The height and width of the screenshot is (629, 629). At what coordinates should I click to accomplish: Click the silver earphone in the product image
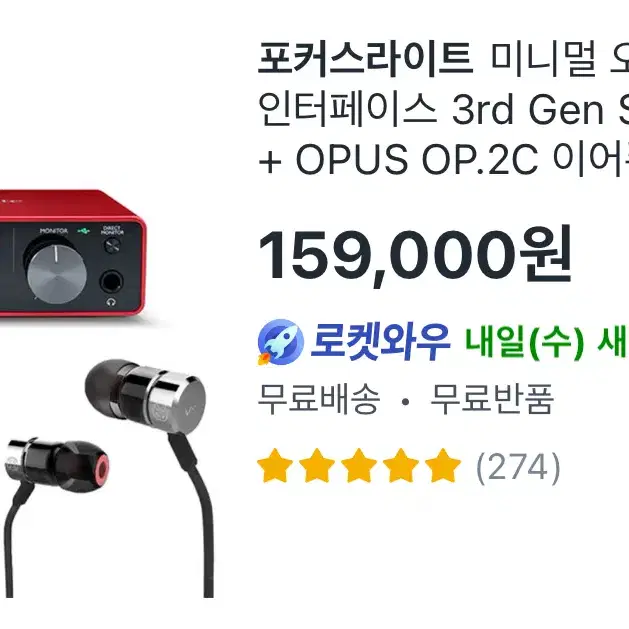pos(146,395)
